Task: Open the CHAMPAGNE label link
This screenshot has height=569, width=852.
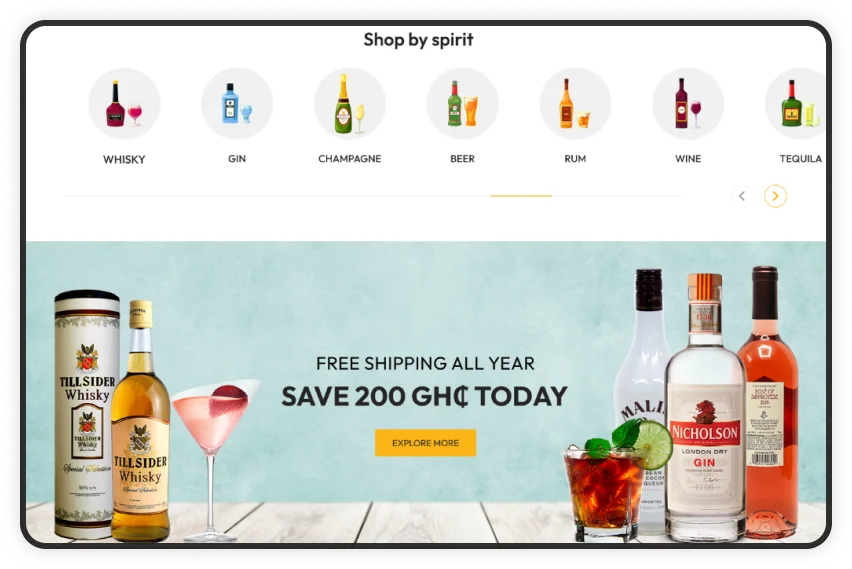Action: point(350,159)
